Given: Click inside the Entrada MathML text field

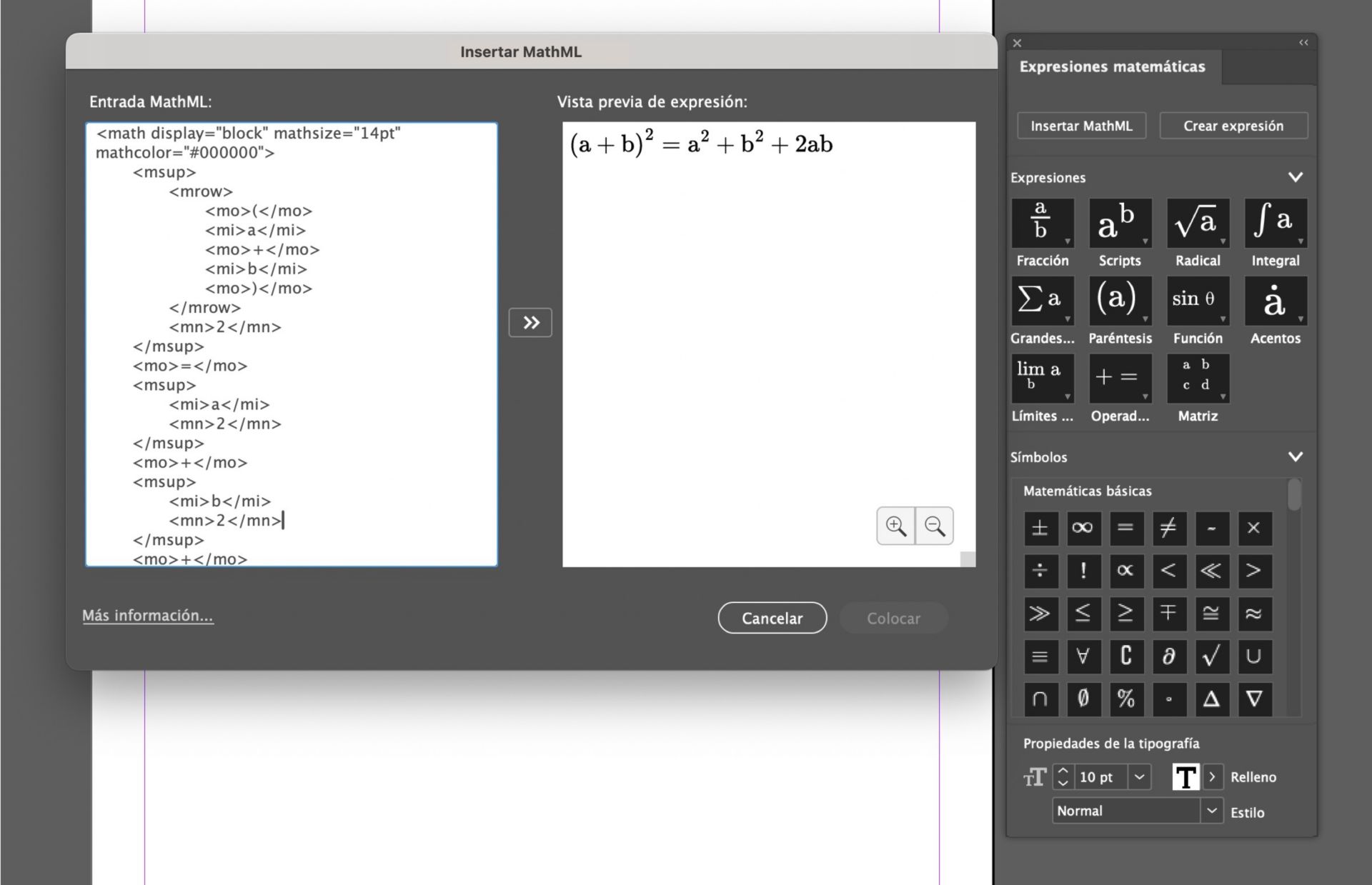Looking at the screenshot, I should click(x=289, y=343).
